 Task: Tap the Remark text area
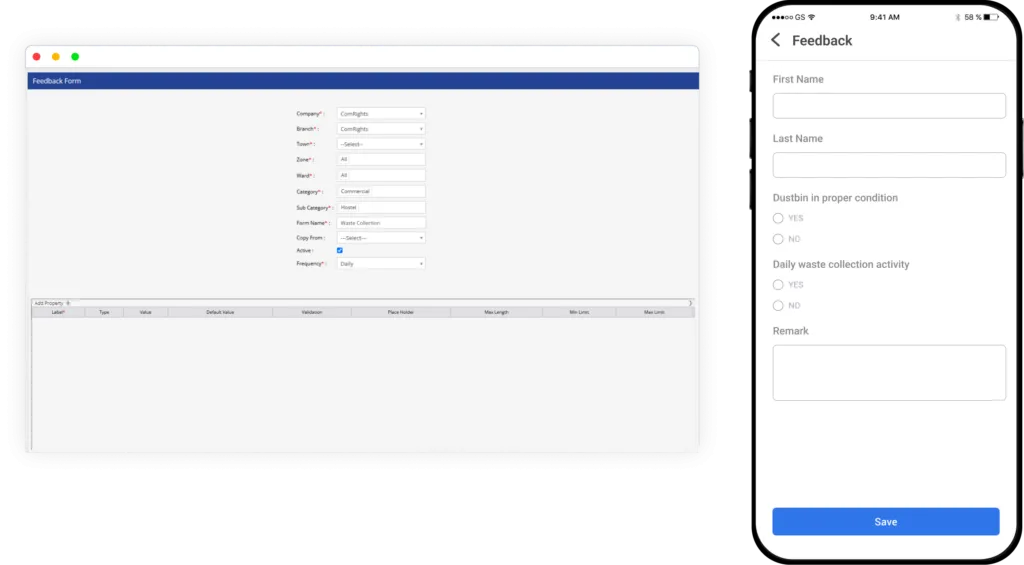click(x=889, y=372)
